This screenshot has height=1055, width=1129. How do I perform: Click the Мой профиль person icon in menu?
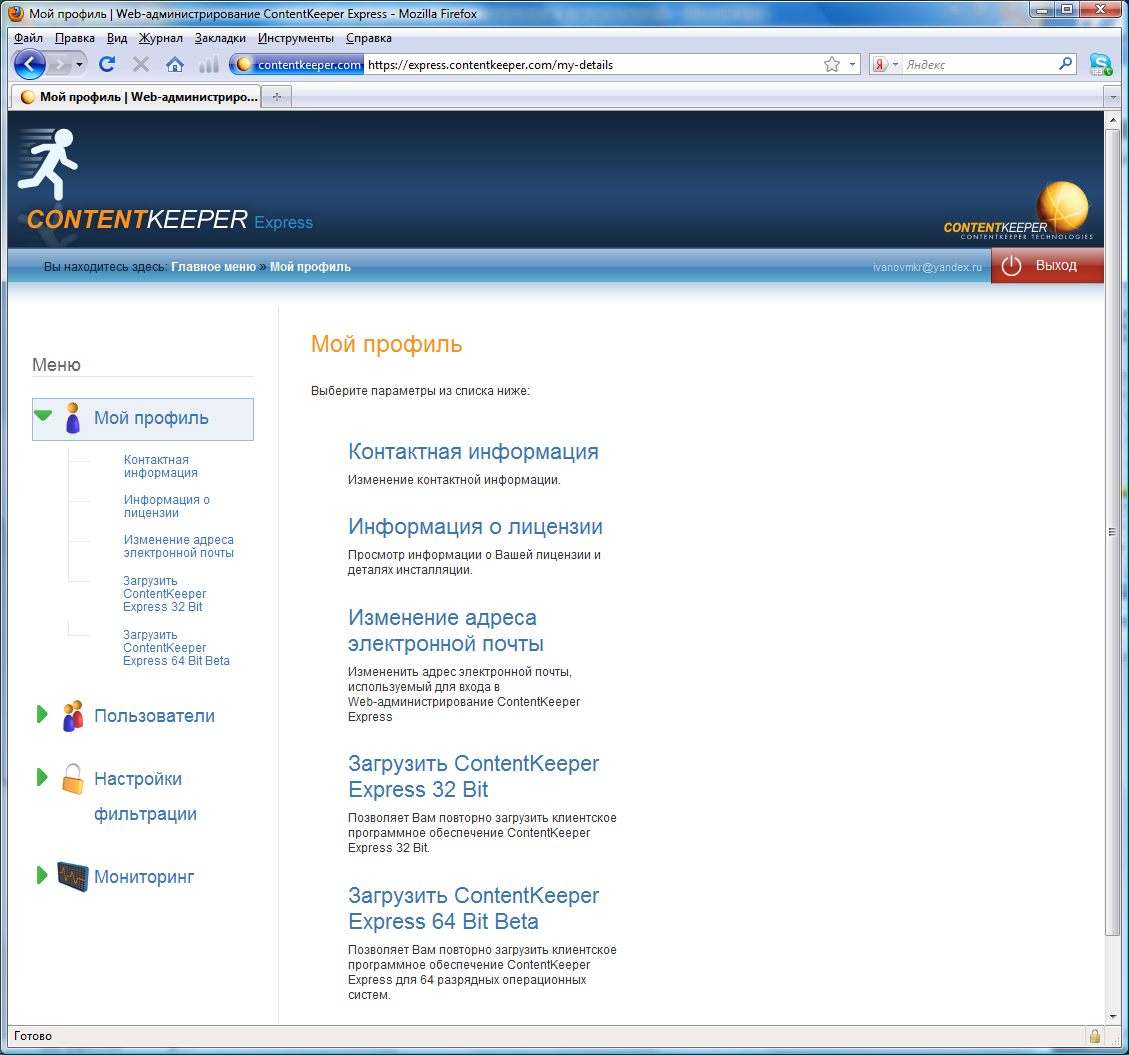point(73,418)
